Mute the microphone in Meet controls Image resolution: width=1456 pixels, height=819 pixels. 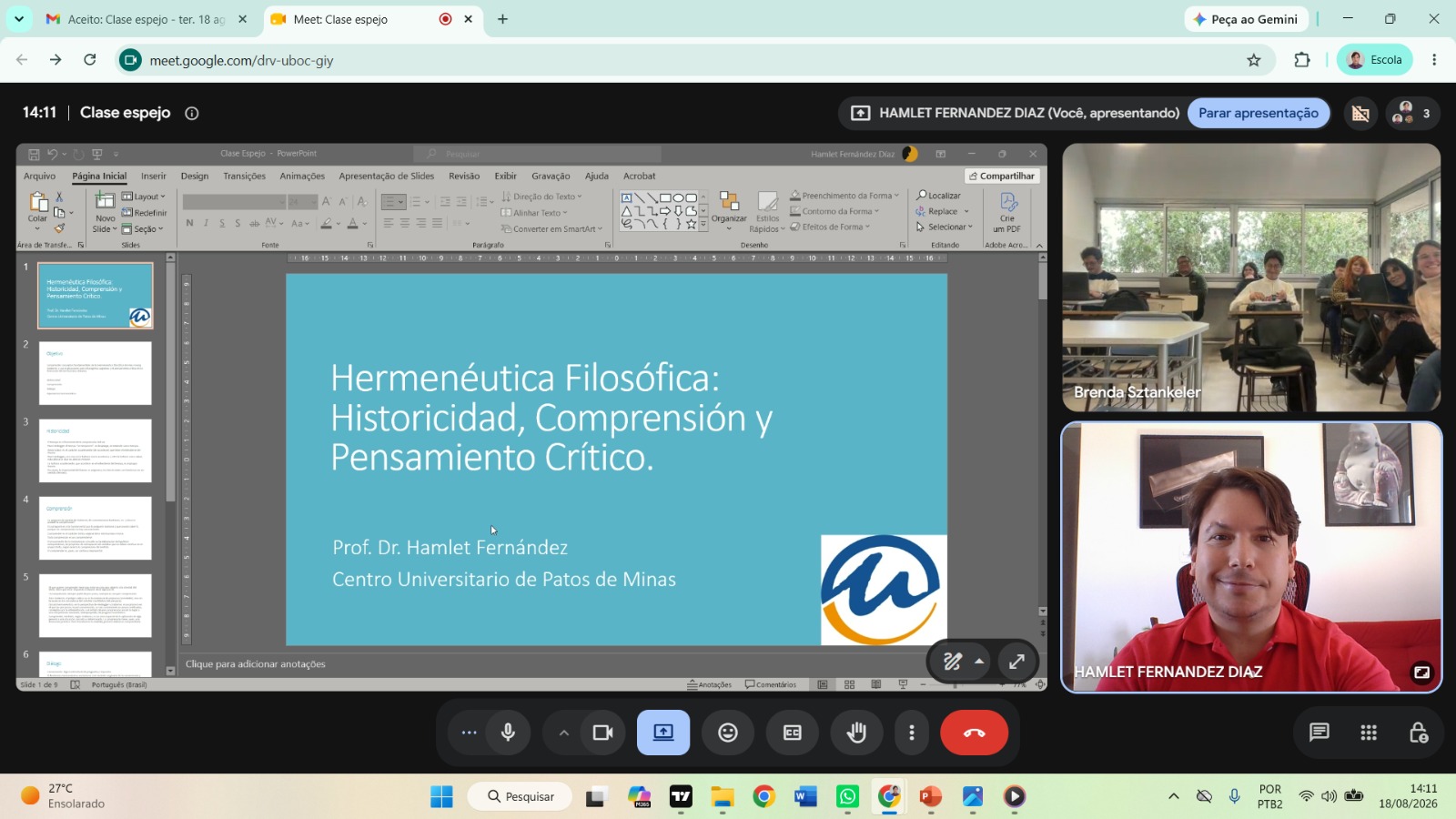pyautogui.click(x=508, y=733)
